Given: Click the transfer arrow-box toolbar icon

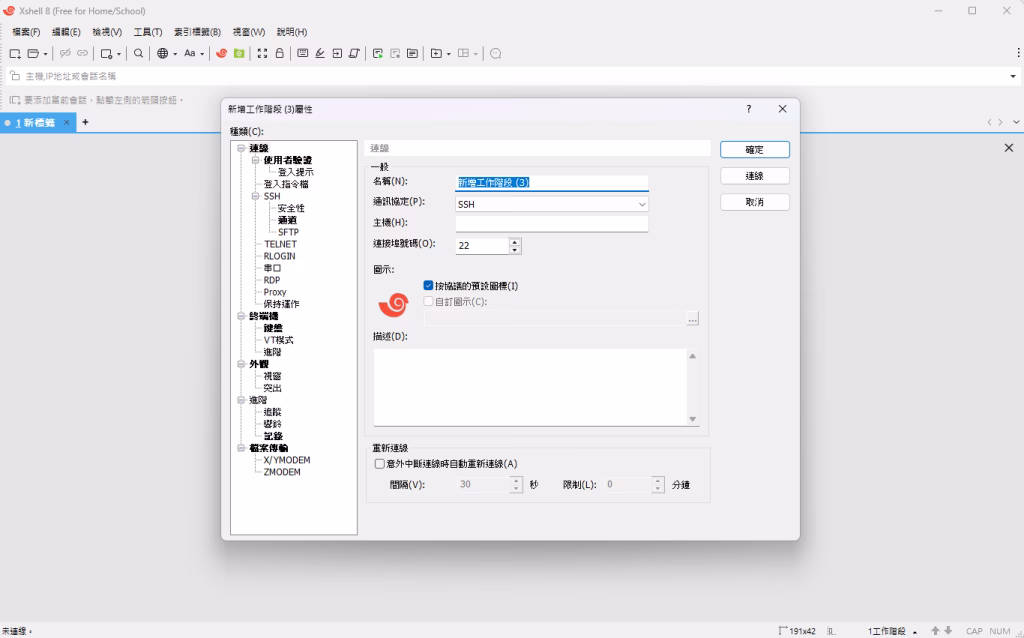Looking at the screenshot, I should 337,54.
